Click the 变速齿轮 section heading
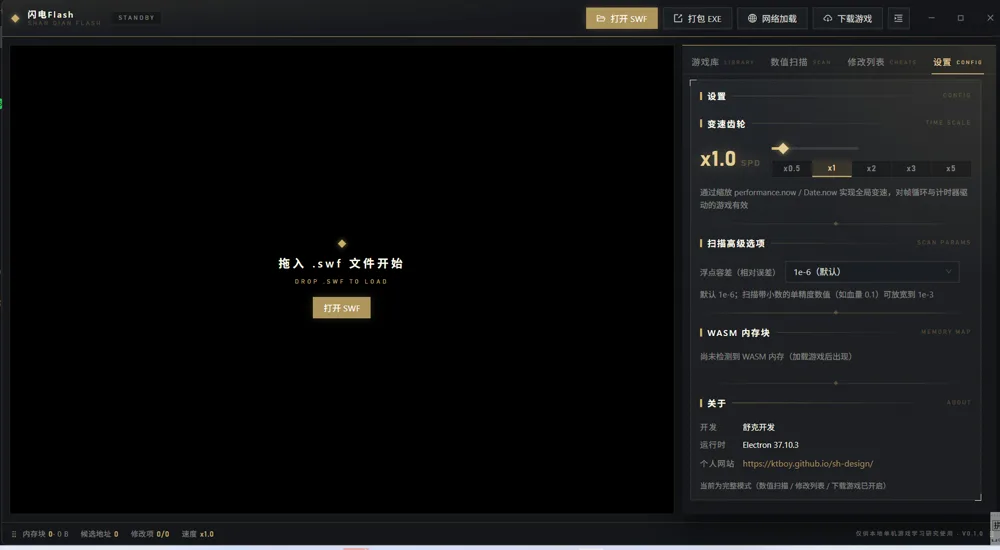1000x550 pixels. pos(726,124)
